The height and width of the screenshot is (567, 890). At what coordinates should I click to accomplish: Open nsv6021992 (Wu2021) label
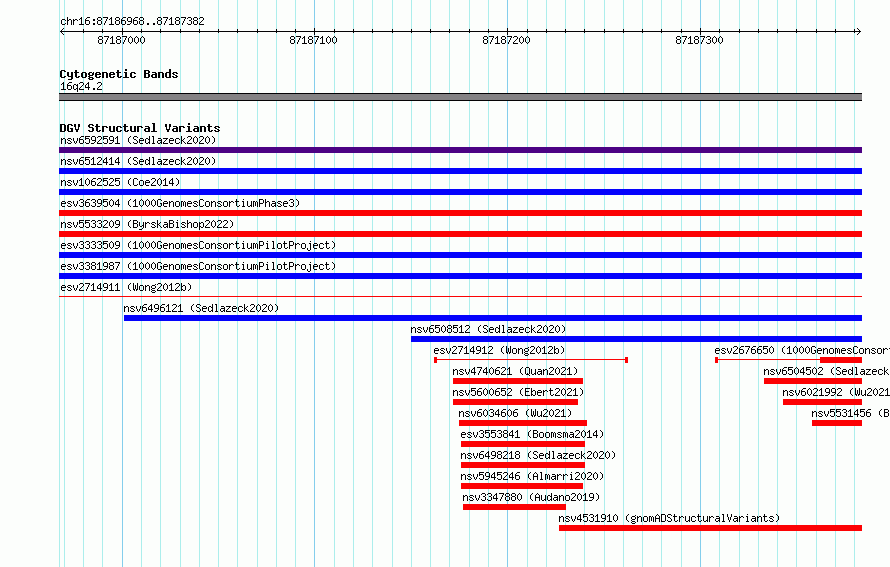pos(836,392)
